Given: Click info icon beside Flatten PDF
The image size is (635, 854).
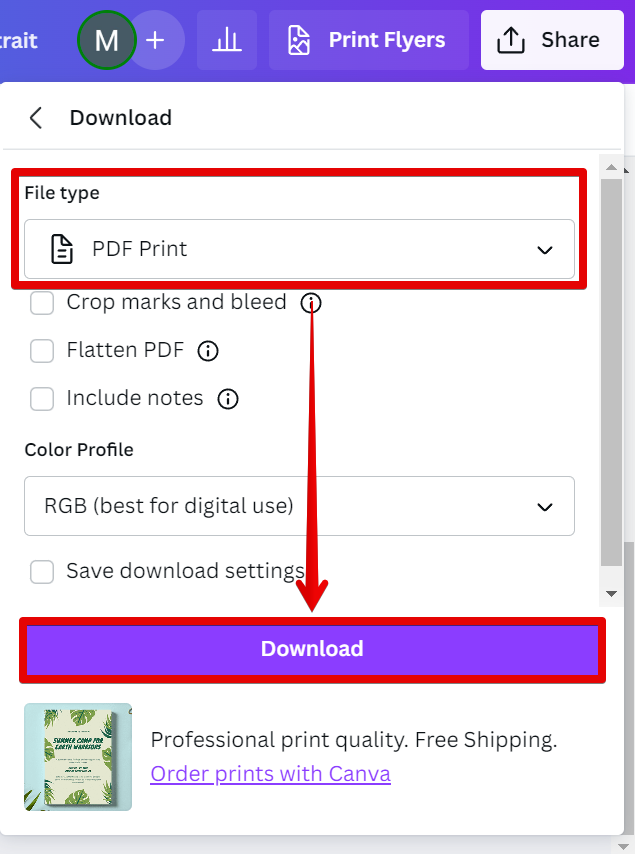Looking at the screenshot, I should point(208,351).
